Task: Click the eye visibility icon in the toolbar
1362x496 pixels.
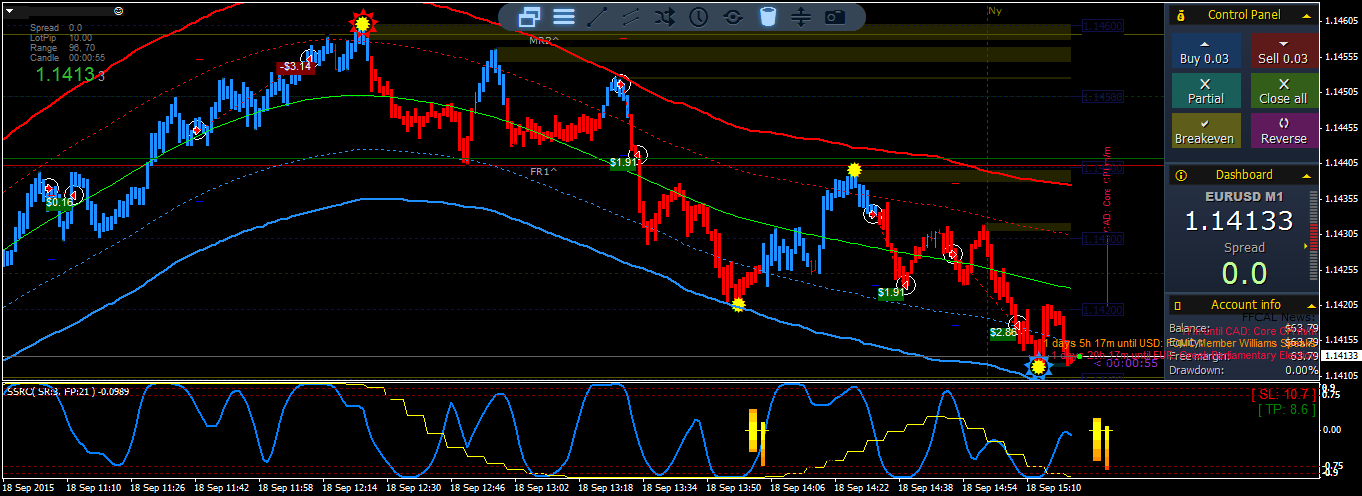Action: pos(733,16)
